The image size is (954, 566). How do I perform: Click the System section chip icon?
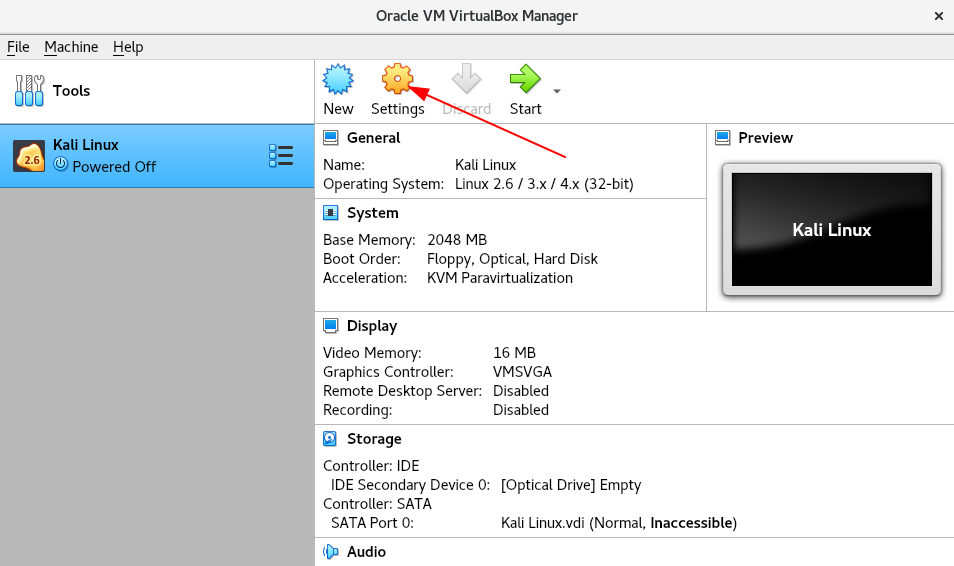pos(330,213)
